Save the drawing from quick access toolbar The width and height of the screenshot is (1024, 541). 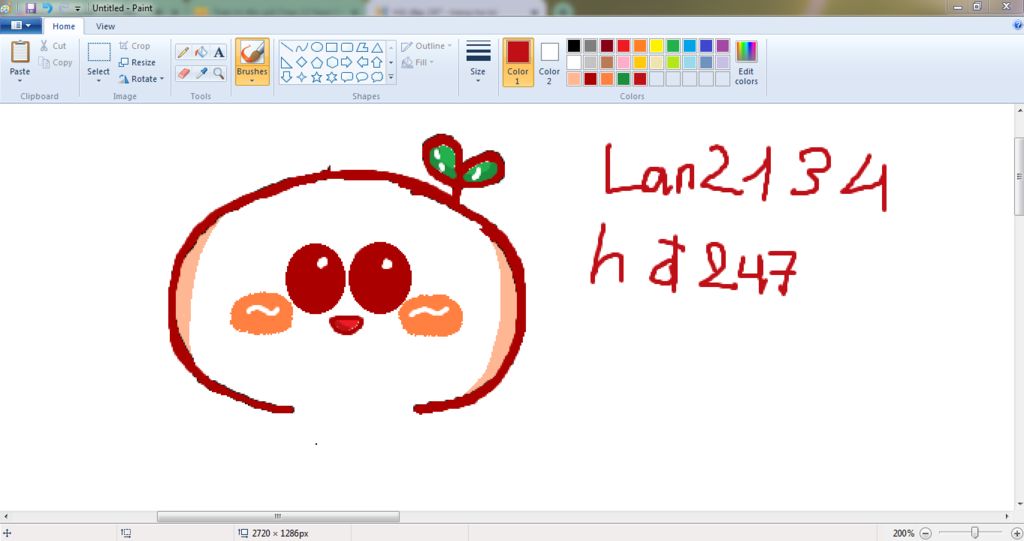(x=30, y=8)
